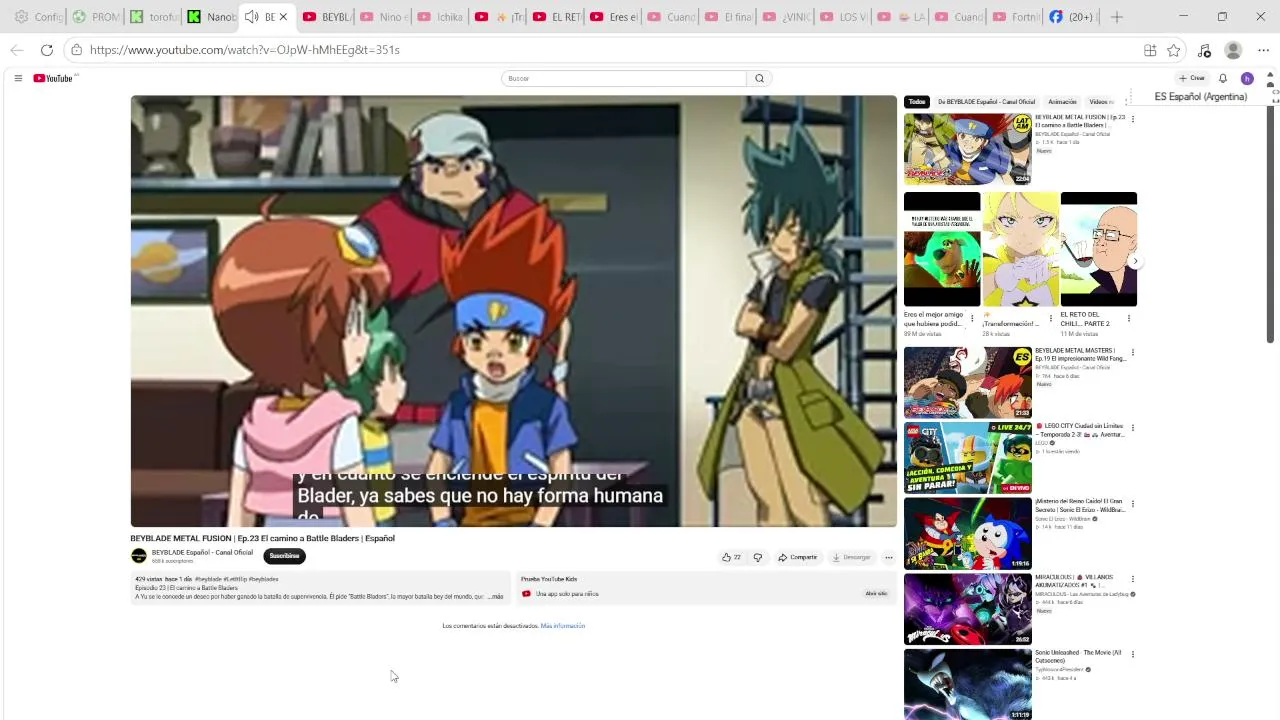Open the YouTube hamburger guide menu

[x=18, y=78]
